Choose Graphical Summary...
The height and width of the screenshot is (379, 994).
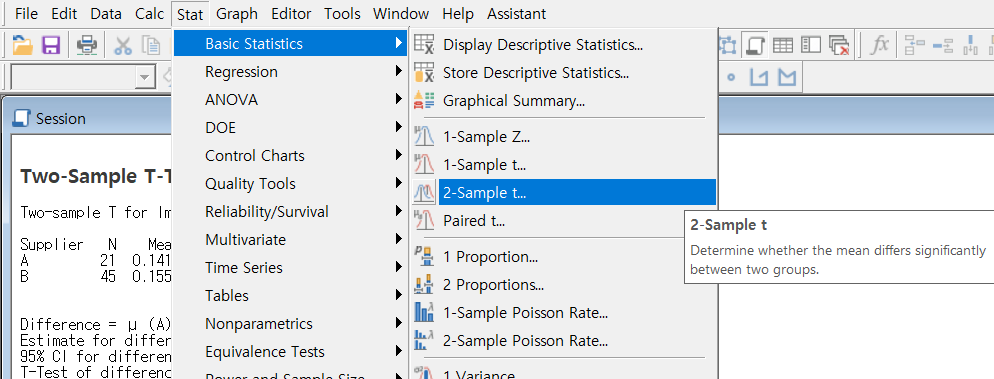point(563,101)
